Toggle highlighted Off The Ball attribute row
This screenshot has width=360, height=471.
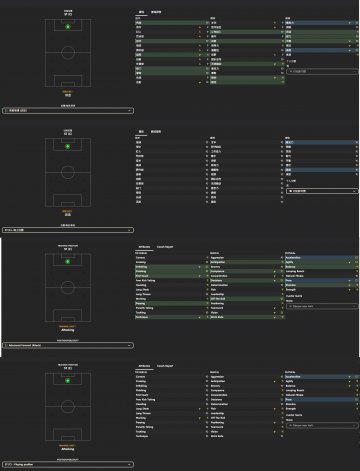pyautogui.click(x=247, y=299)
